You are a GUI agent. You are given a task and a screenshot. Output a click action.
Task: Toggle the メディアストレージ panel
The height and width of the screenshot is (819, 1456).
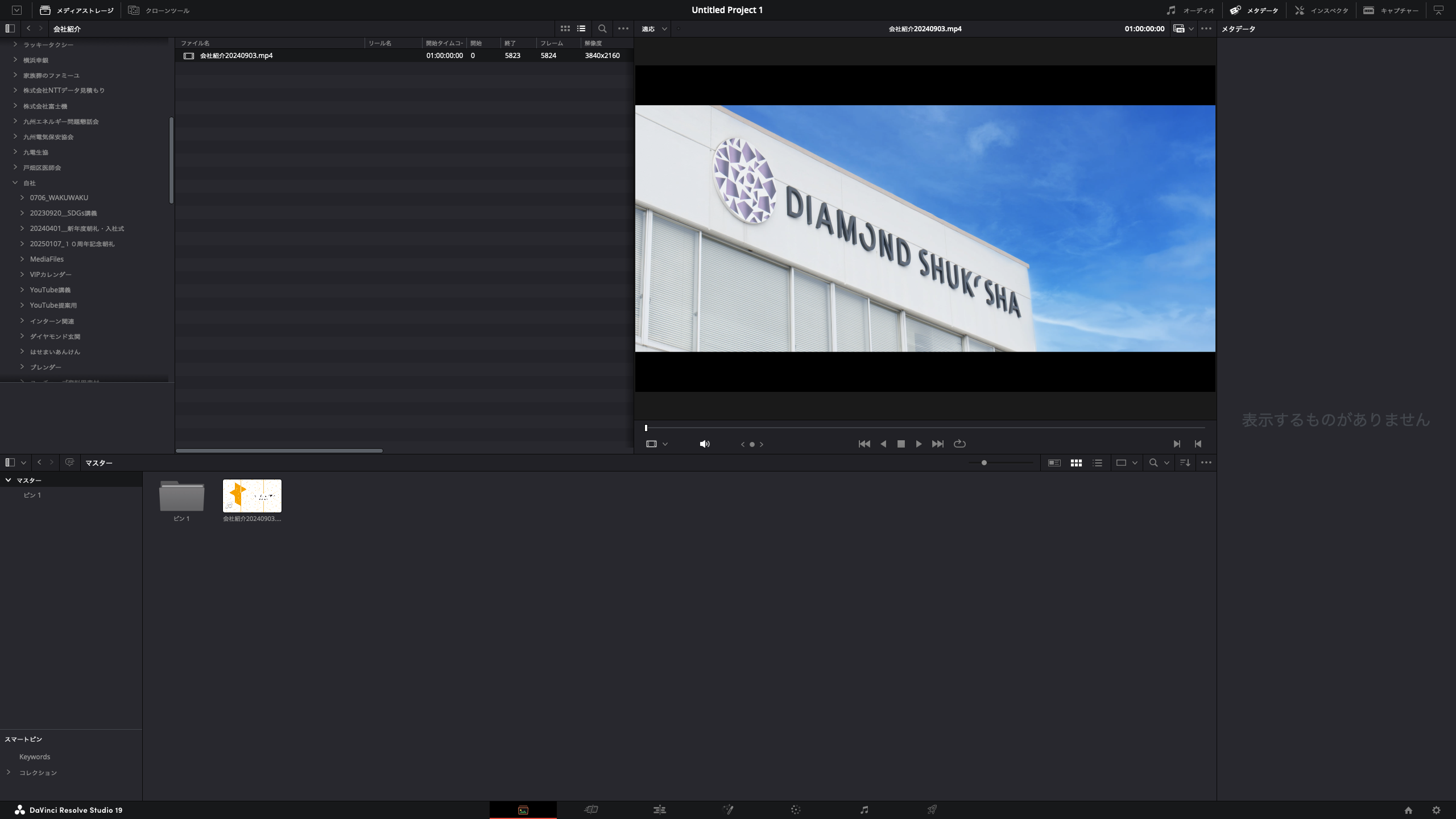(77, 10)
